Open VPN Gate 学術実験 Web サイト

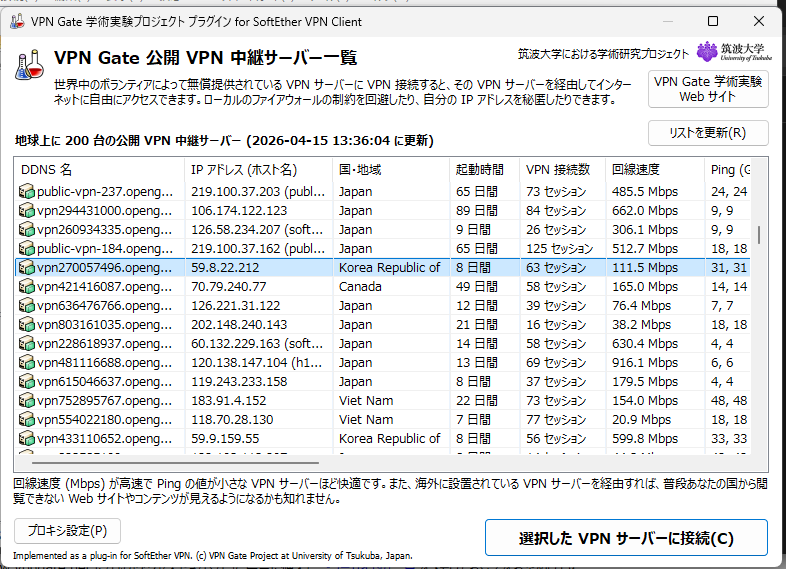pos(708,89)
